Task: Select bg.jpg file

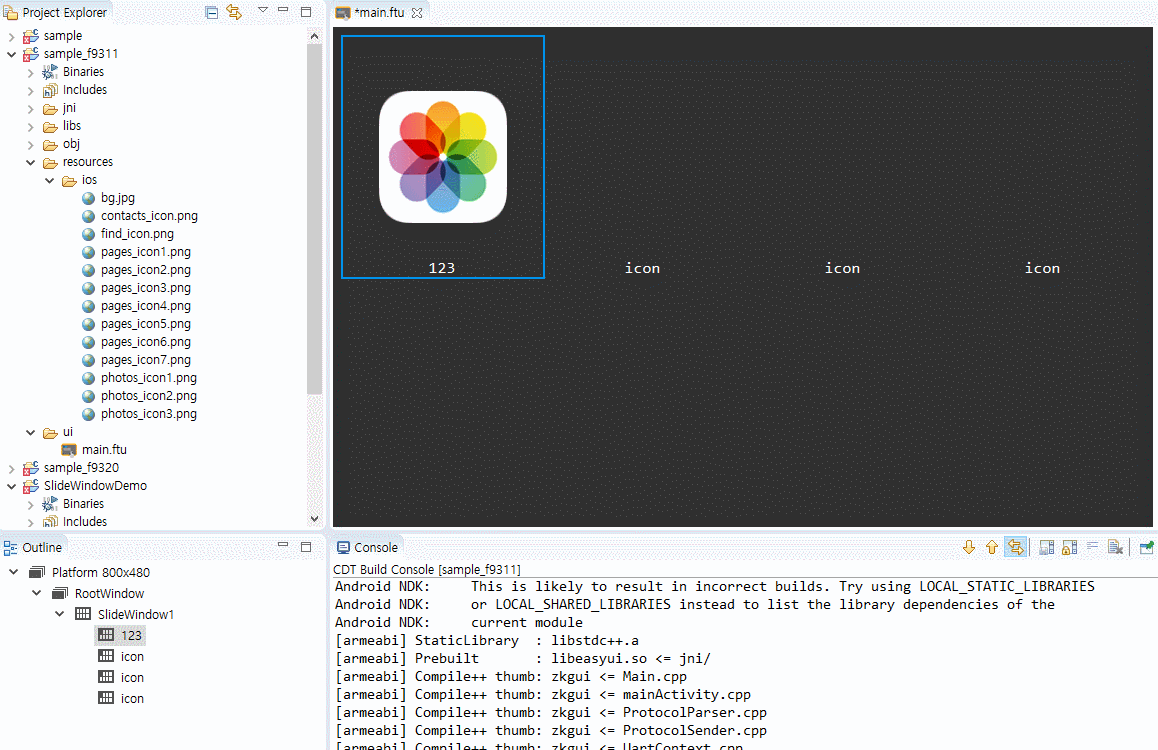Action: 117,198
